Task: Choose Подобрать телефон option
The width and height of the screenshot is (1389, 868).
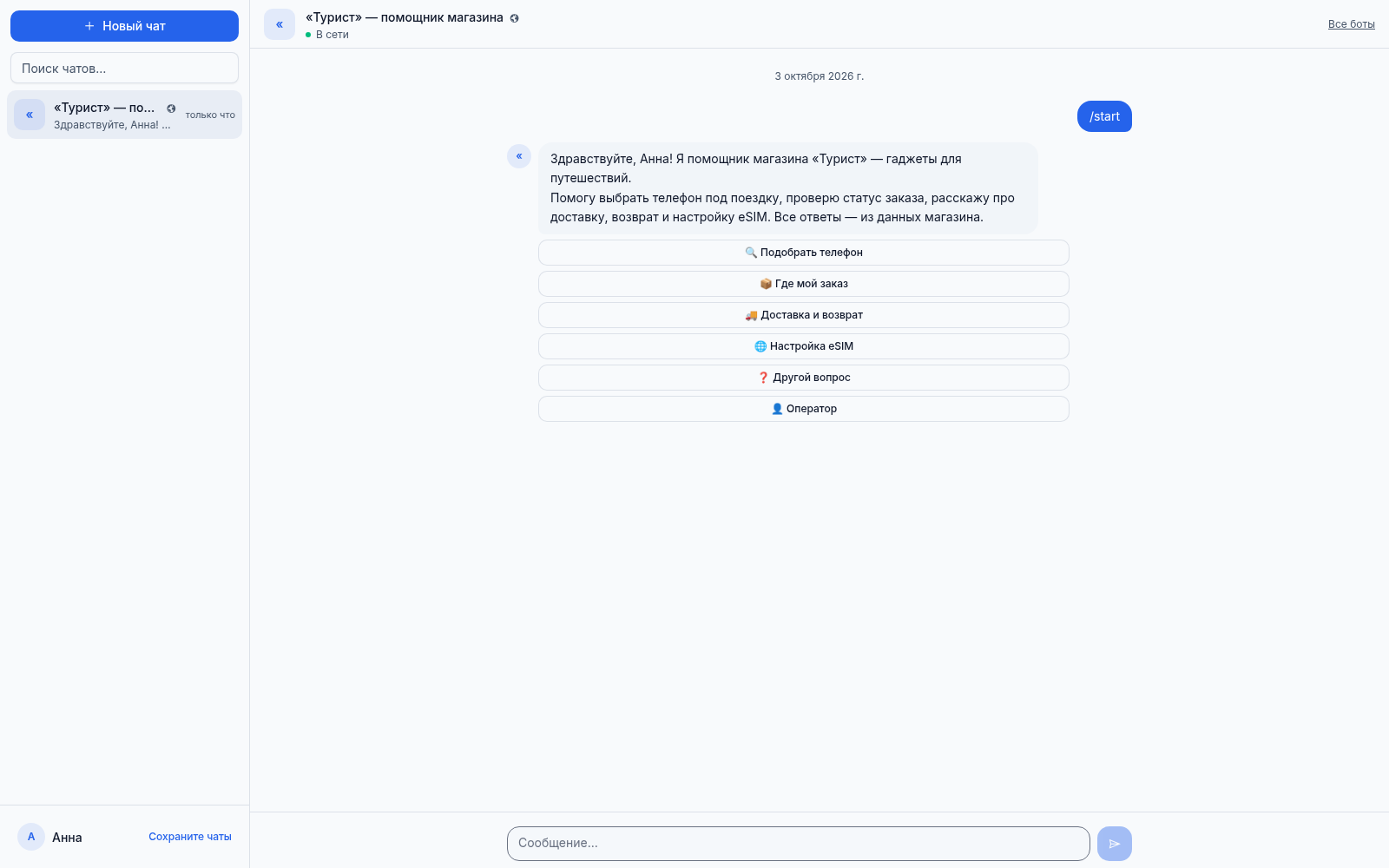Action: coord(803,253)
